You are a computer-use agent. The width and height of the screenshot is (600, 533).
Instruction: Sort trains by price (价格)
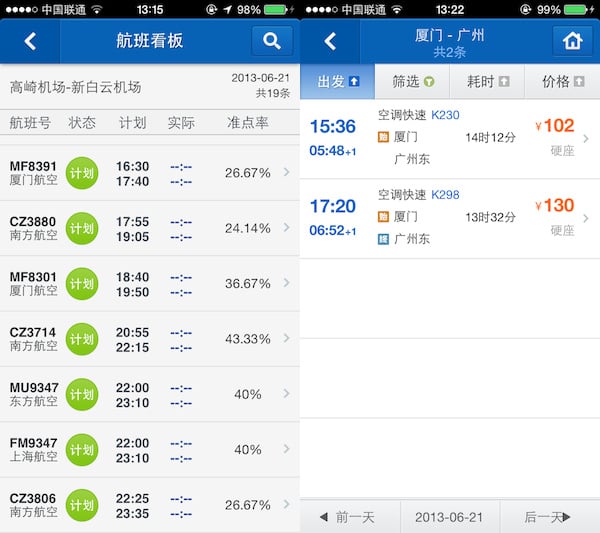[x=562, y=81]
